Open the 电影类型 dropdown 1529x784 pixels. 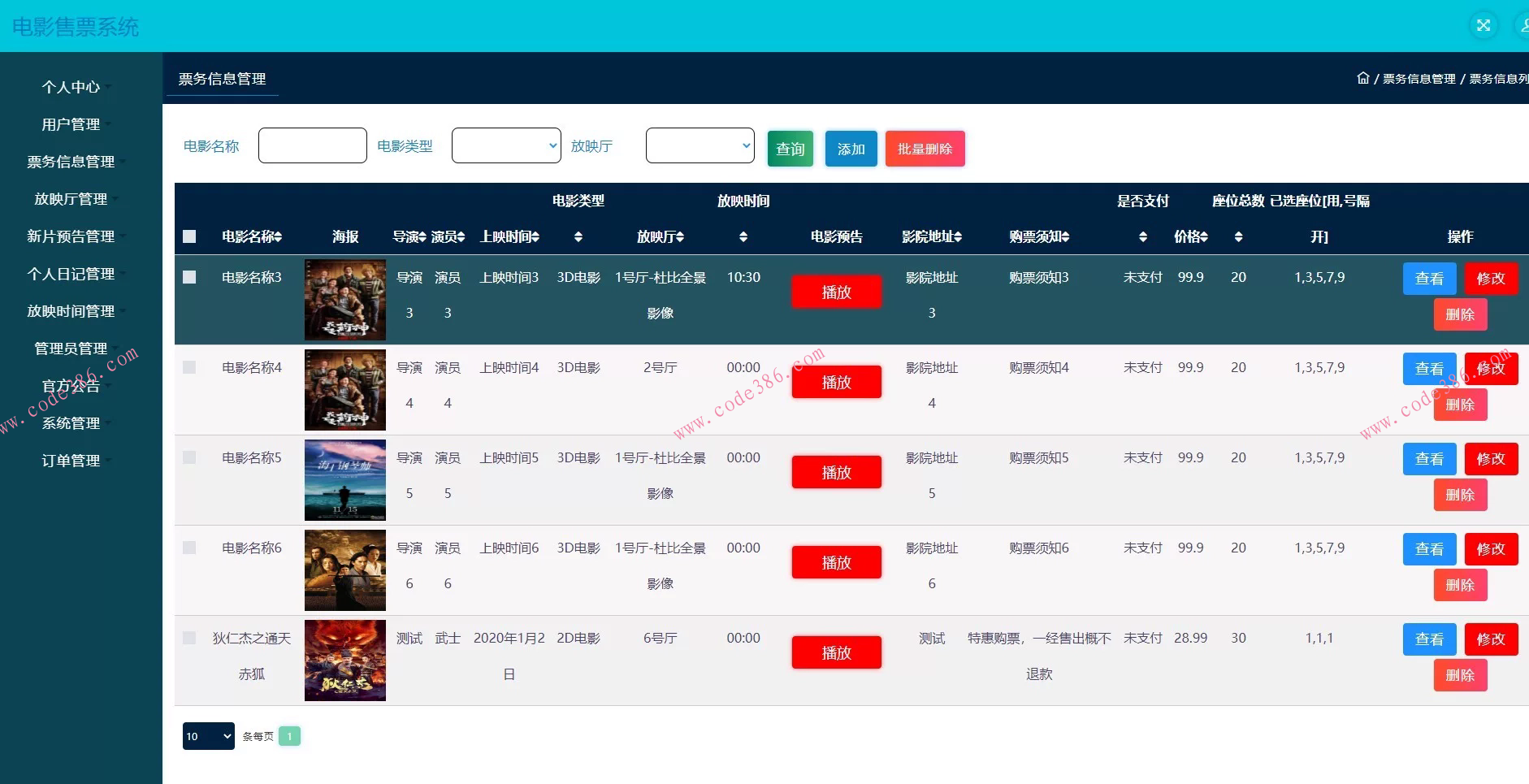pyautogui.click(x=505, y=145)
